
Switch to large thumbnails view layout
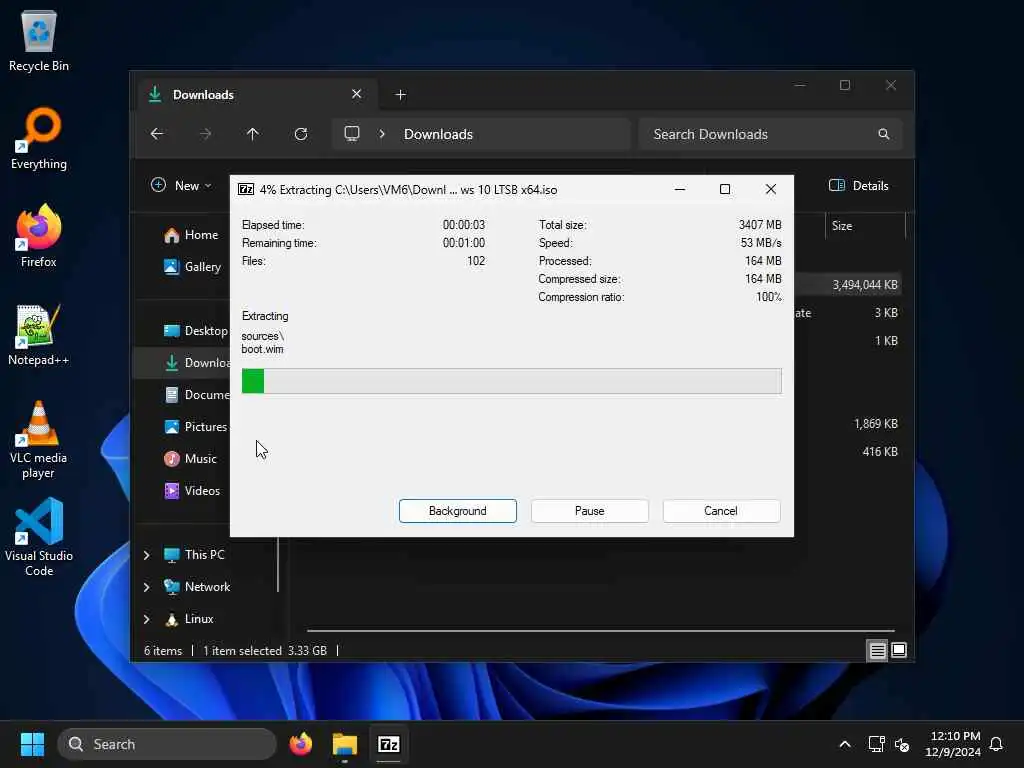899,650
